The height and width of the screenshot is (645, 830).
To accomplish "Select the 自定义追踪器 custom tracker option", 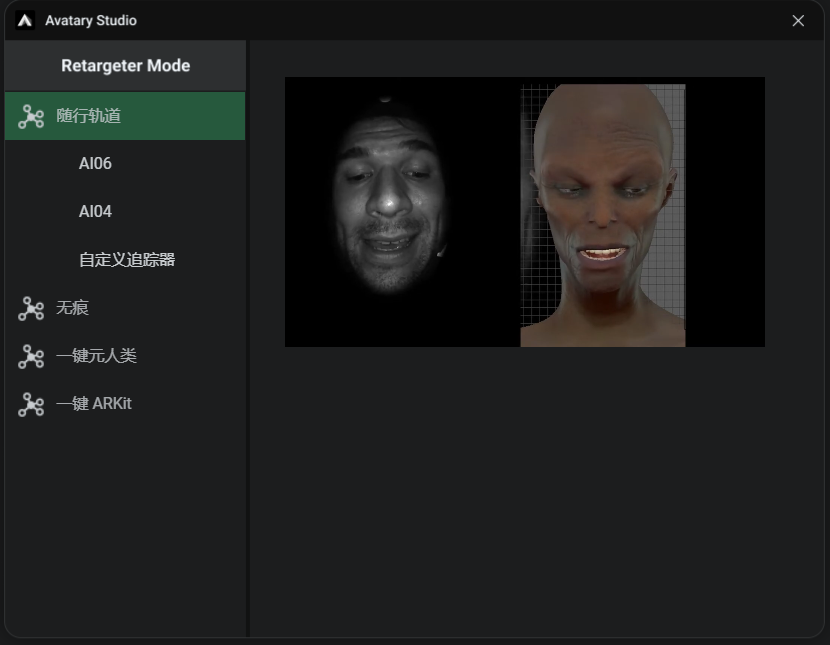I will point(127,260).
